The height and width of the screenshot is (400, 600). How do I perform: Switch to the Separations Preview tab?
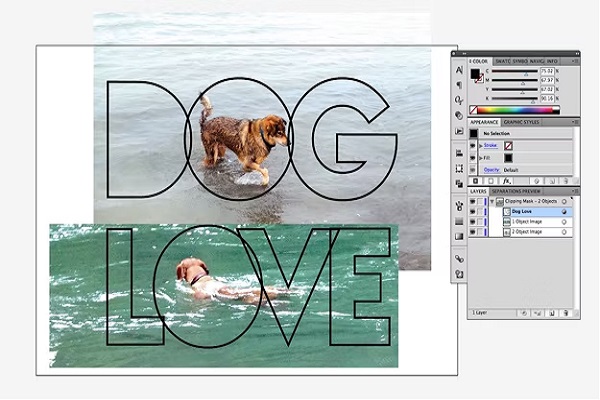tap(516, 191)
